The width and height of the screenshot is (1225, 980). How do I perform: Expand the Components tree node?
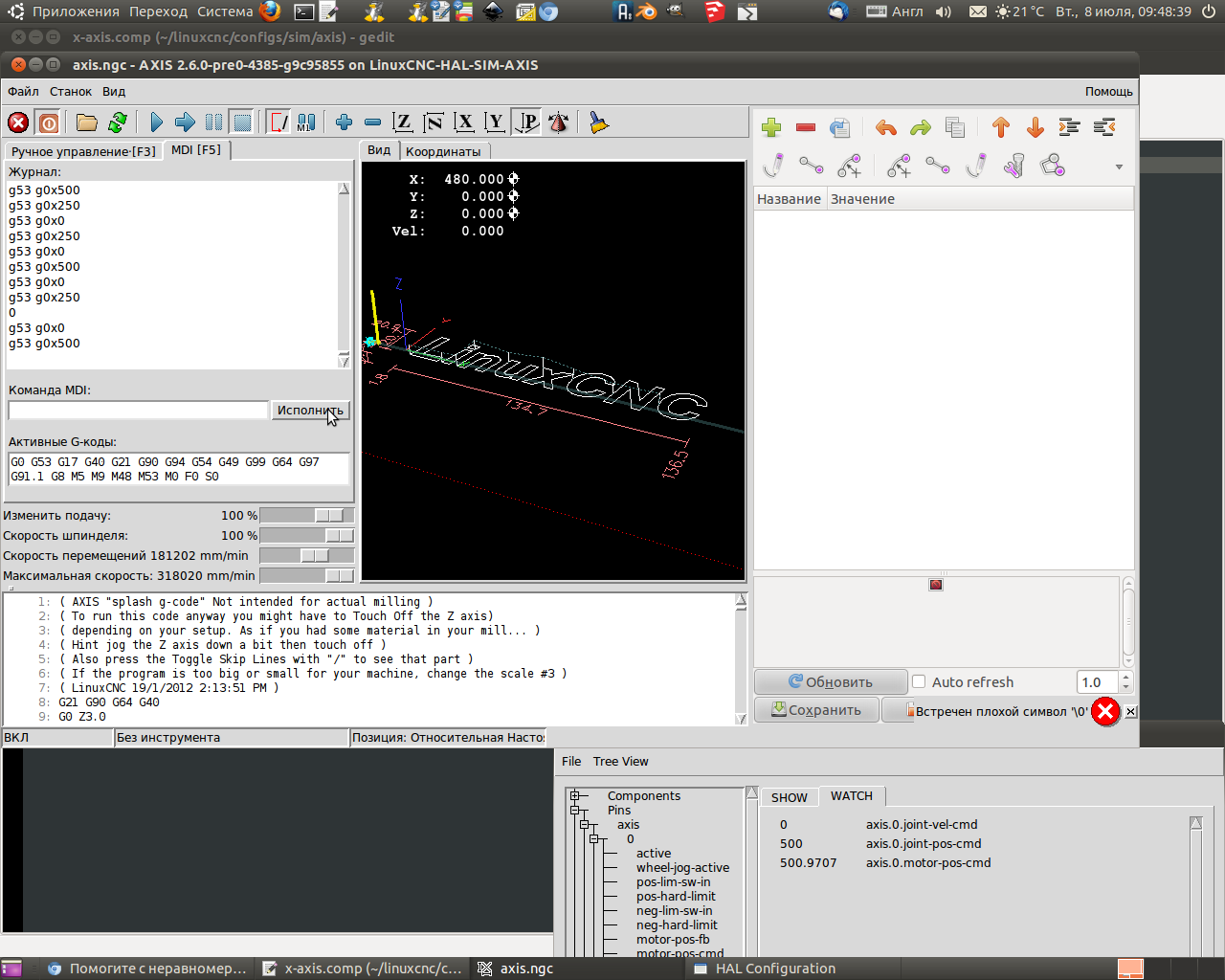click(x=576, y=796)
